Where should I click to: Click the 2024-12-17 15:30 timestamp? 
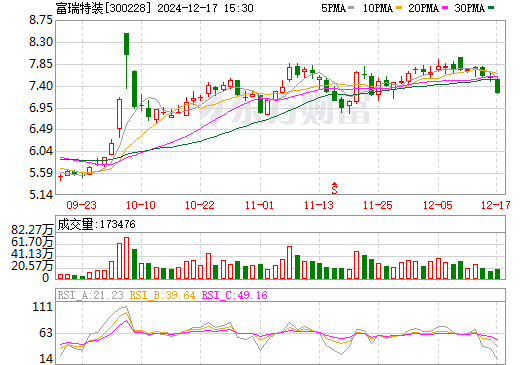pyautogui.click(x=205, y=8)
